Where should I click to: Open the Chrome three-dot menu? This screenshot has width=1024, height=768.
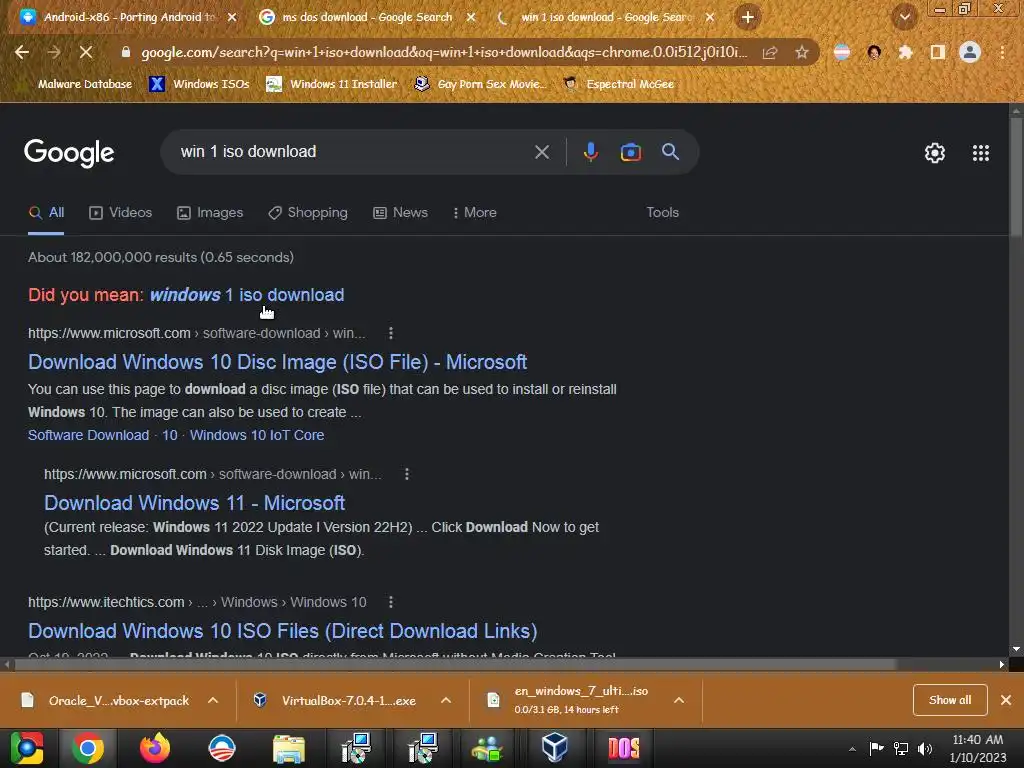tap(1002, 52)
